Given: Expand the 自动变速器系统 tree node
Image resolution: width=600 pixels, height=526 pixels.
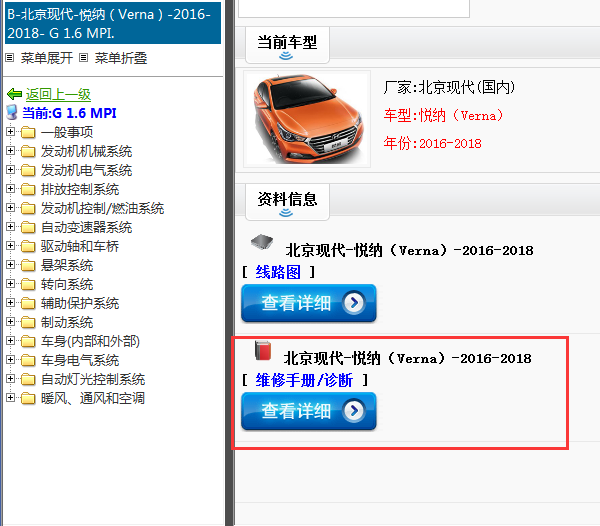Looking at the screenshot, I should (x=10, y=226).
